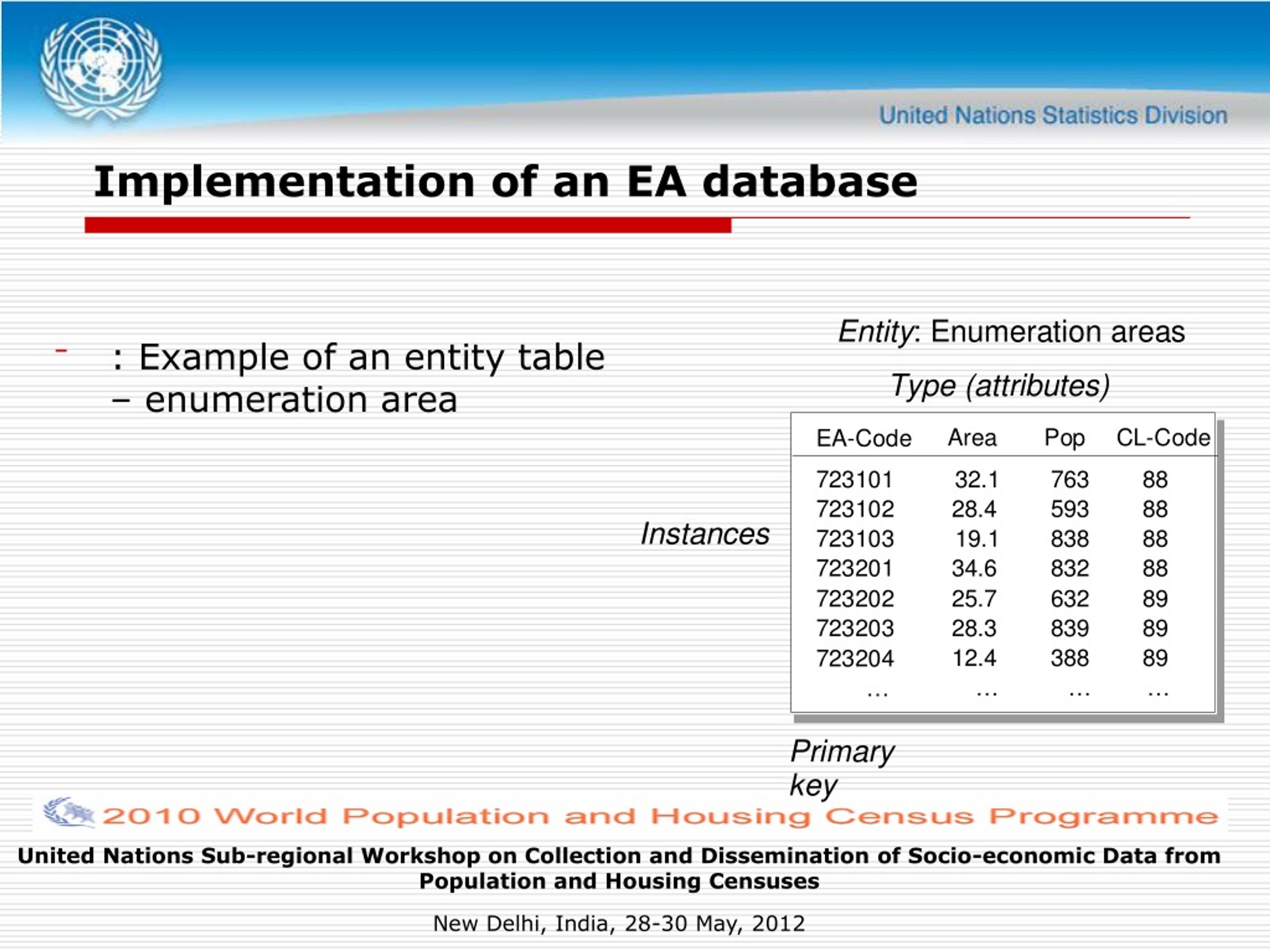The height and width of the screenshot is (952, 1270).
Task: Click population value 632
Action: click(1070, 599)
